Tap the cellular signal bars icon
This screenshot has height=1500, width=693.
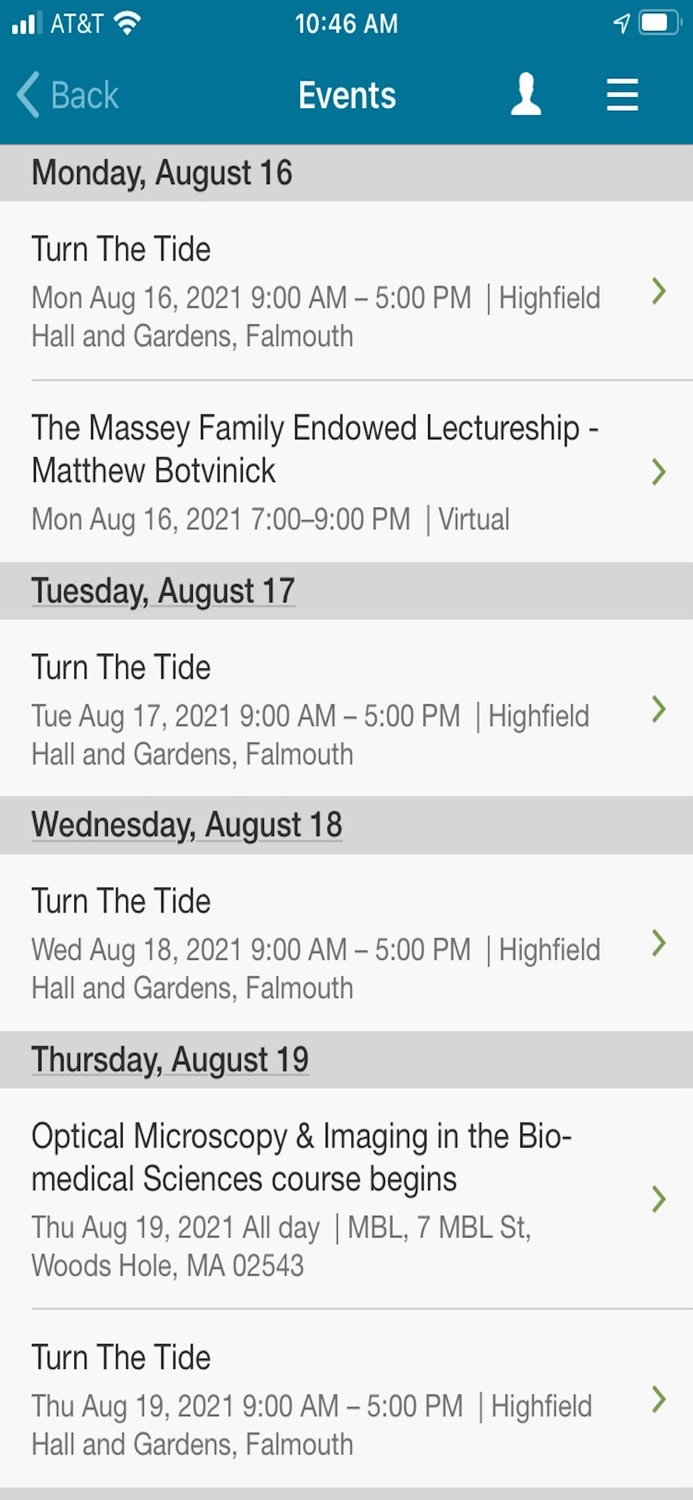[x=26, y=24]
